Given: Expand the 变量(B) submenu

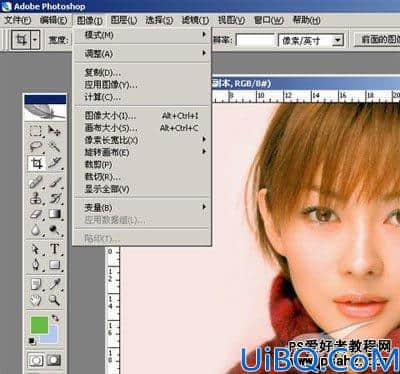Looking at the screenshot, I should (x=142, y=208).
